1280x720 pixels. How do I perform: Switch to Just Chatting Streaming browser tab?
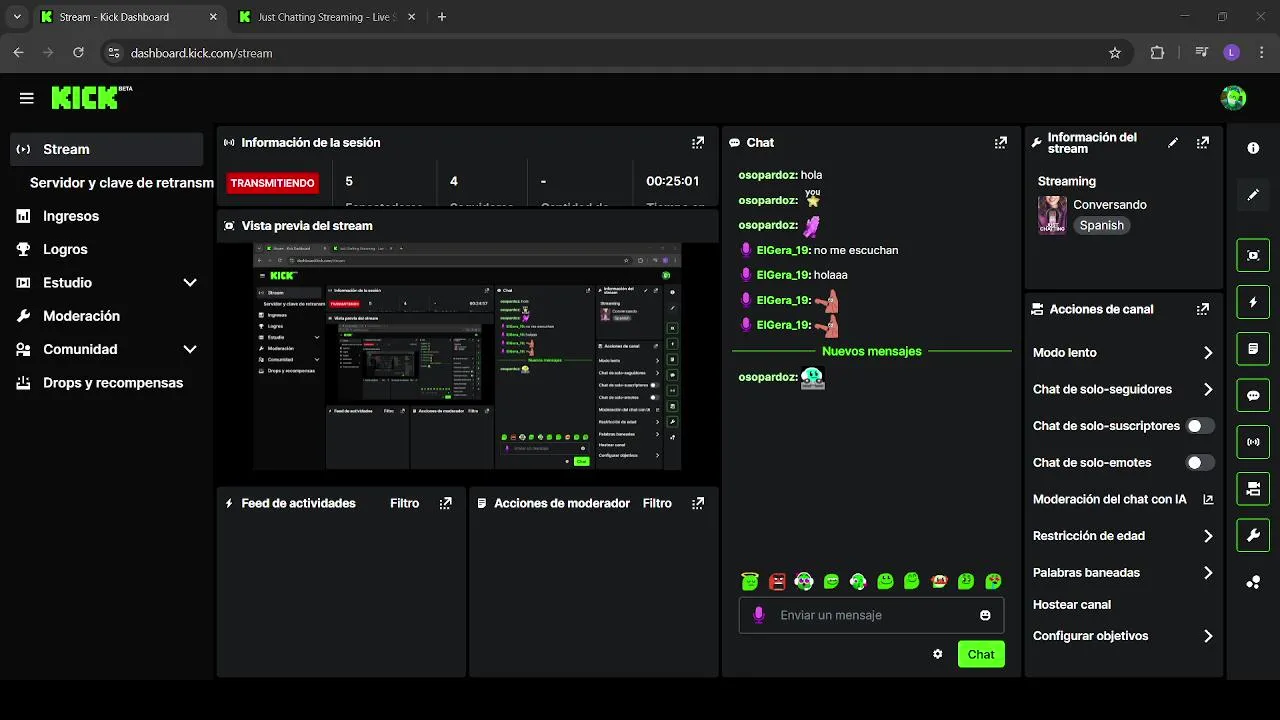pyautogui.click(x=326, y=17)
